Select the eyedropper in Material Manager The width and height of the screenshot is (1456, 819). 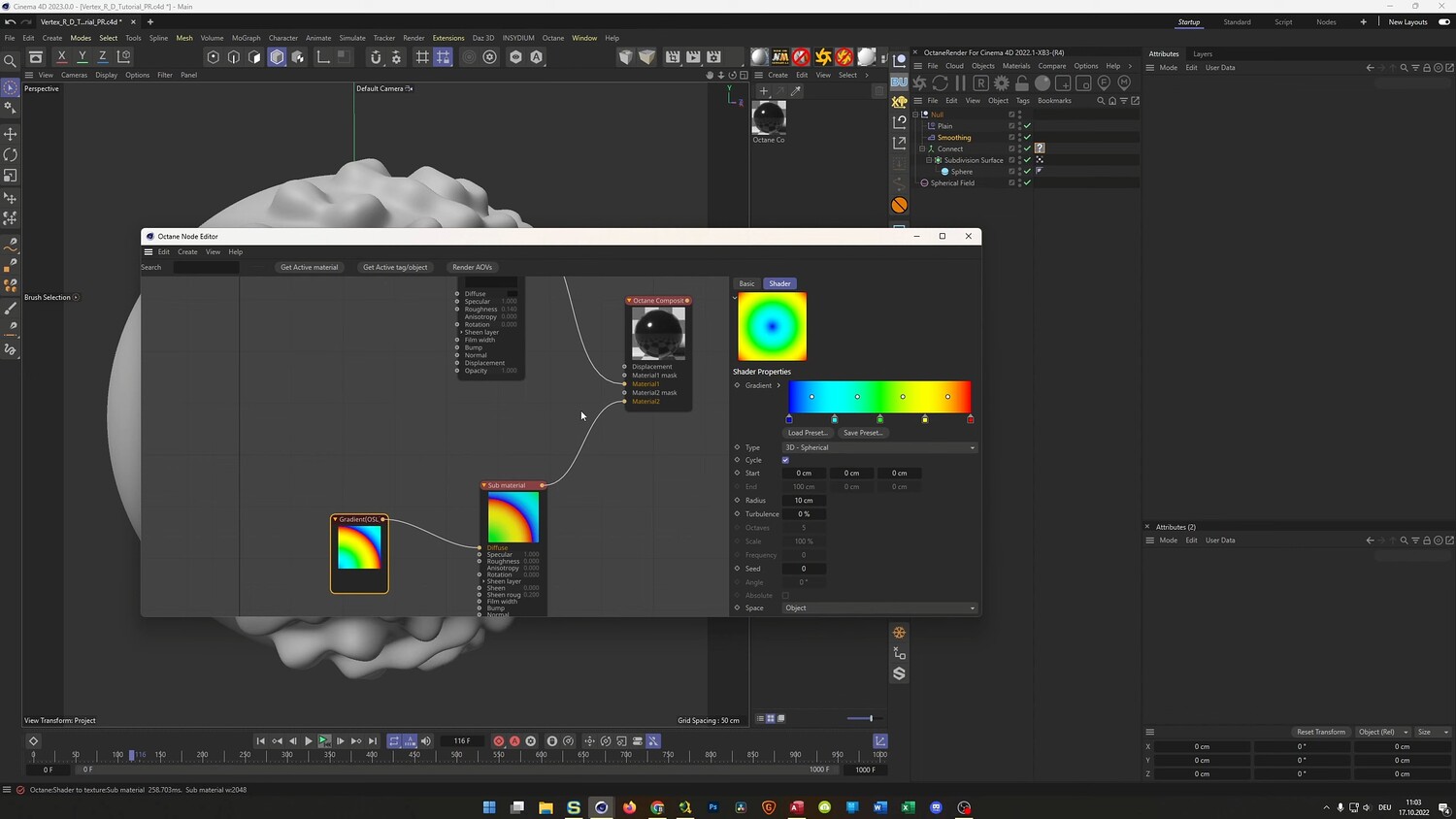point(796,91)
